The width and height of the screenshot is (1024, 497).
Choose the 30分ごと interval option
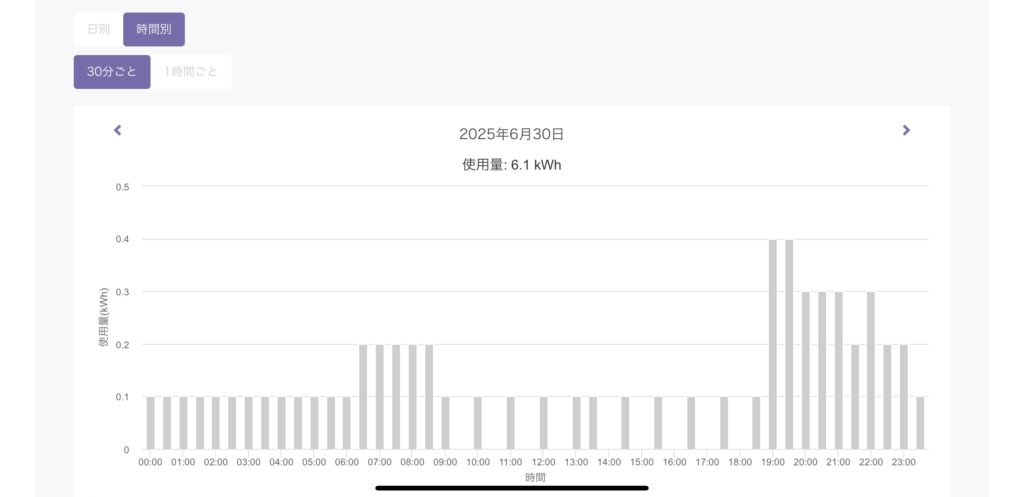click(112, 72)
